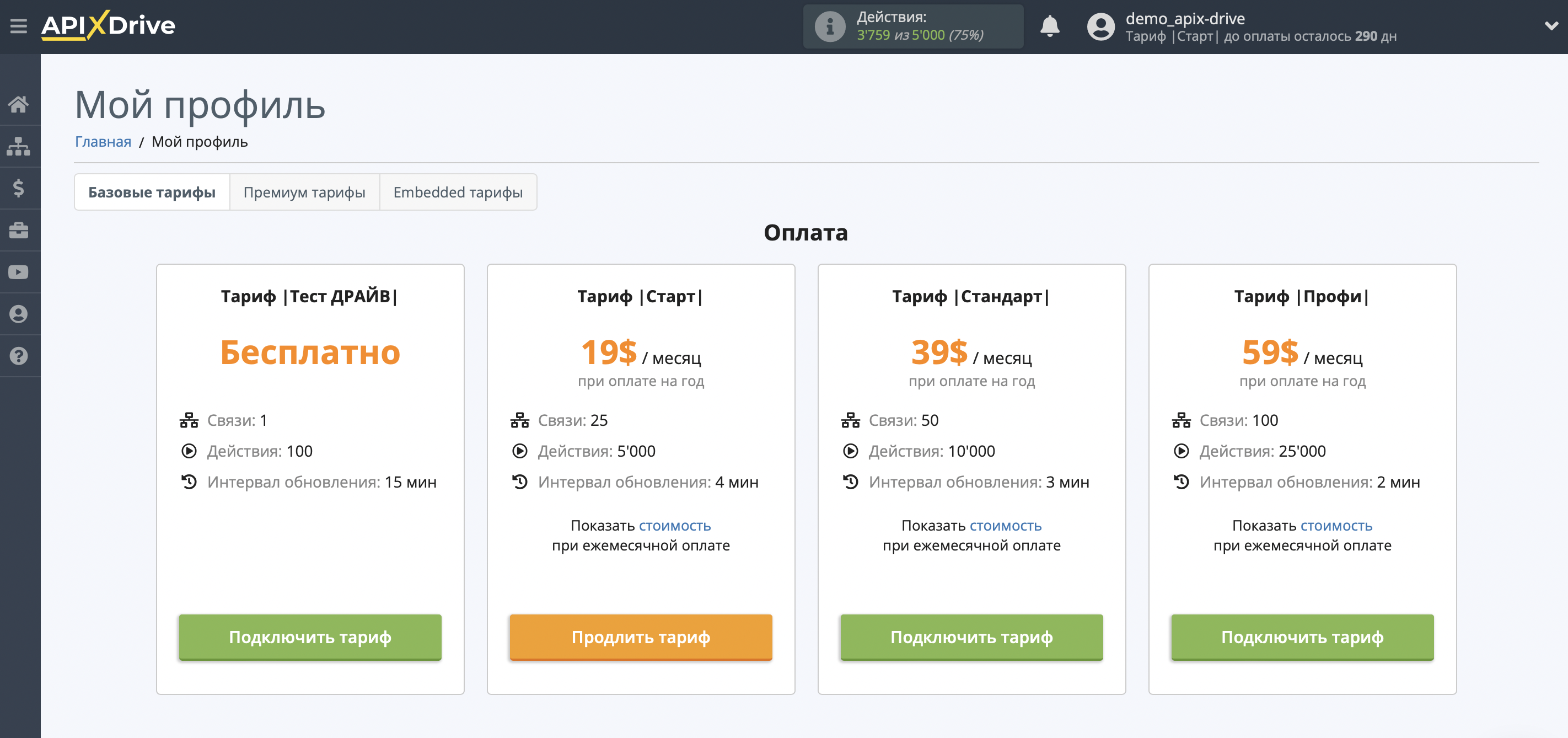Click the actions play icon in Стандарт card
The width and height of the screenshot is (1568, 738).
click(850, 451)
